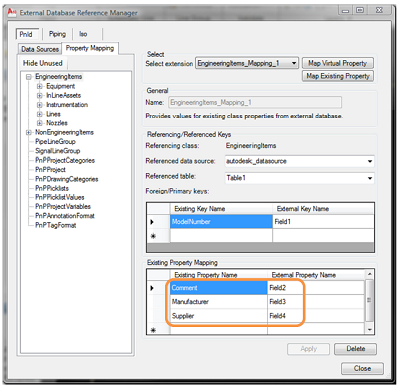Click the Delete button
This screenshot has width=400, height=387.
pos(356,349)
